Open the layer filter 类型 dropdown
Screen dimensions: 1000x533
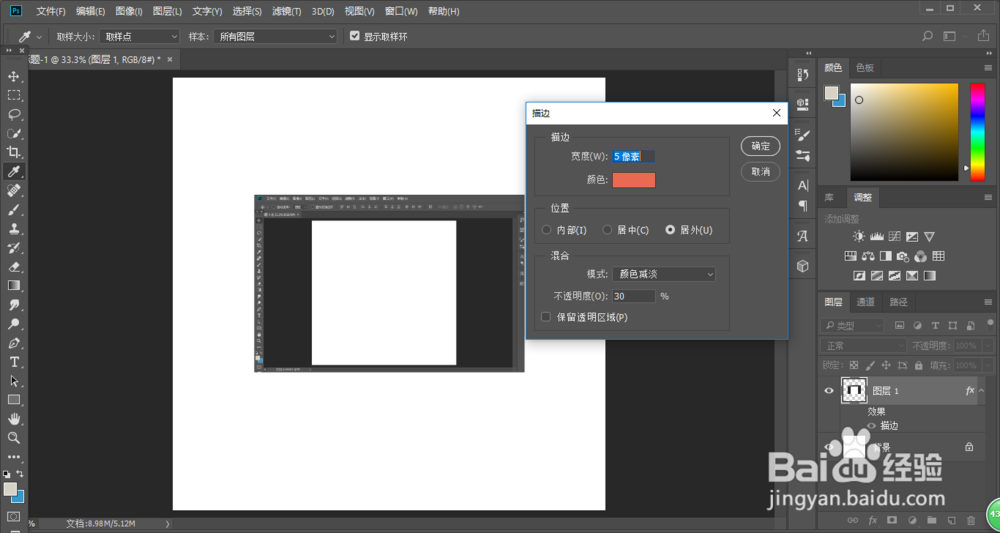tap(853, 325)
